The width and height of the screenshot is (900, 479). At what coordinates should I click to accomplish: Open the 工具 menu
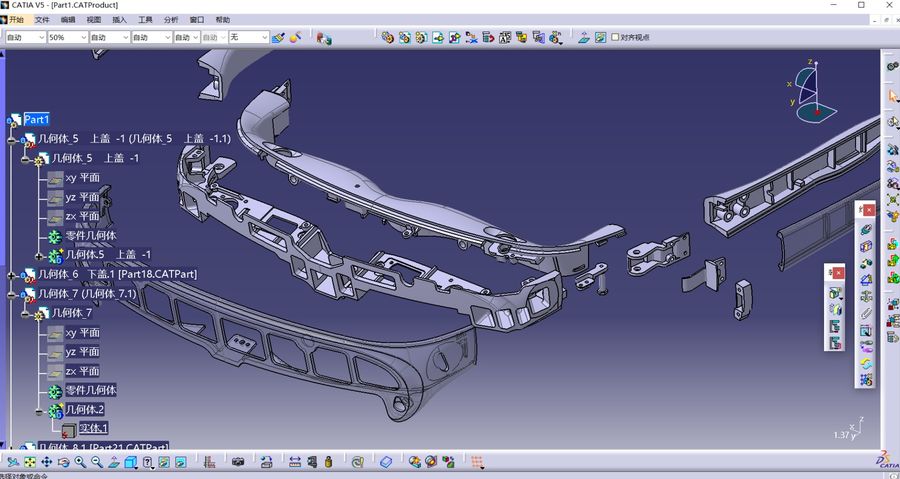[x=145, y=20]
